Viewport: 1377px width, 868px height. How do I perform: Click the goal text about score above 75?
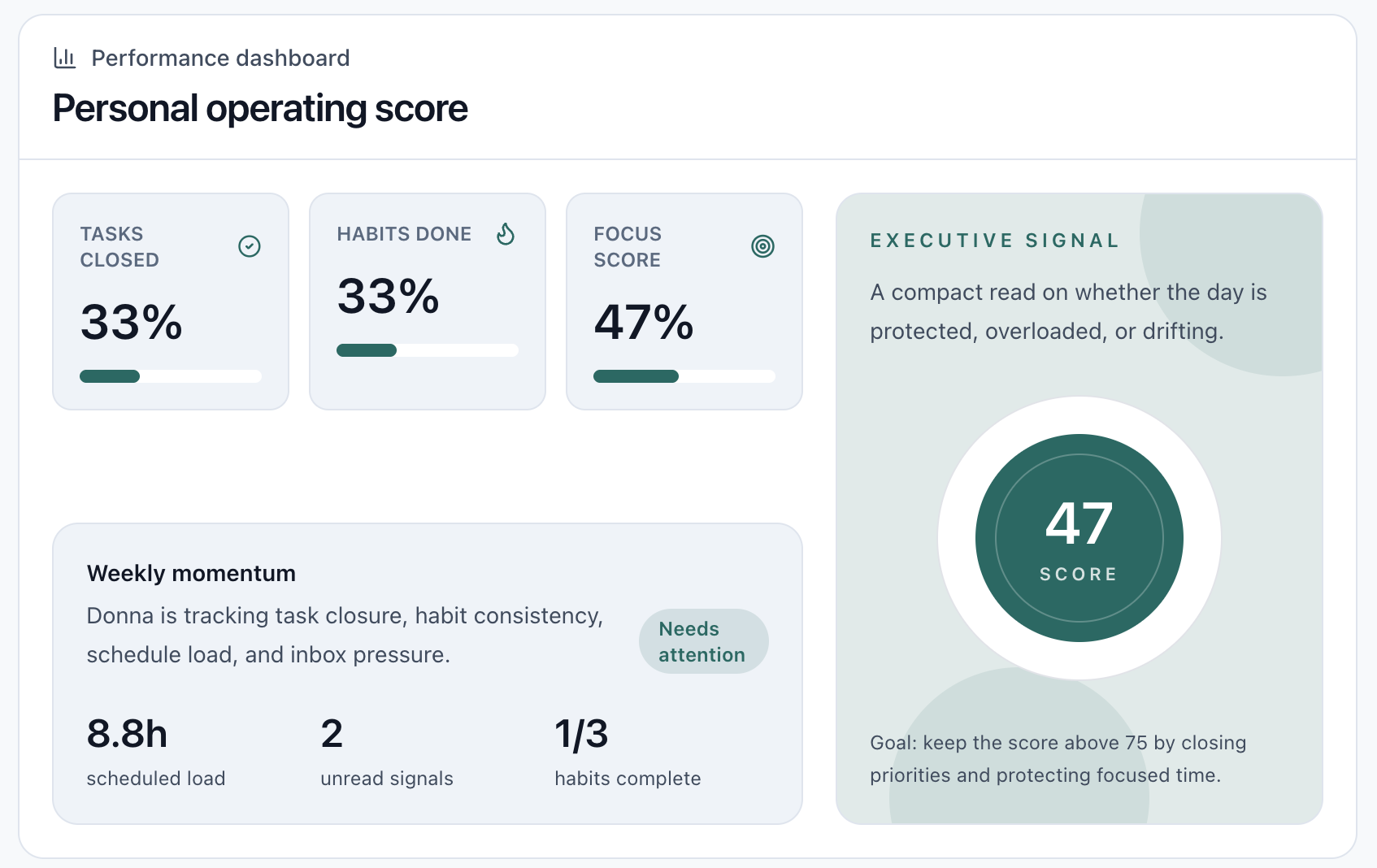coord(1058,759)
